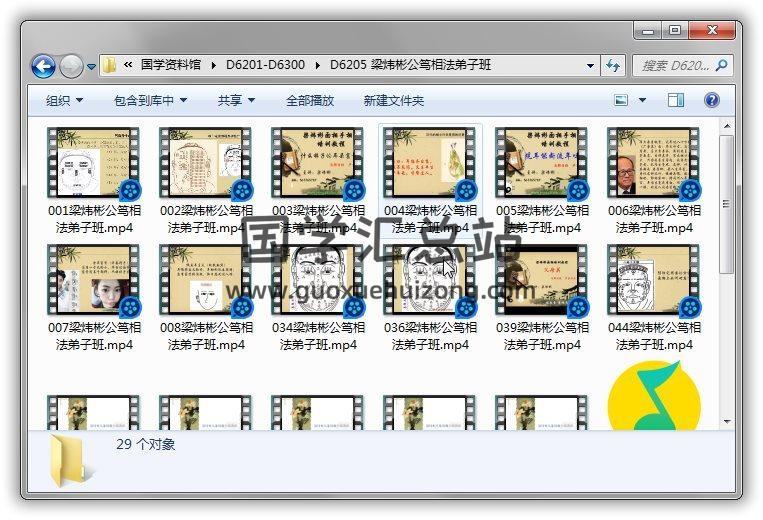Select video 003梁炜彬公笃相法弟子班.mp4 thumbnail
The height and width of the screenshot is (520, 763).
pos(317,162)
